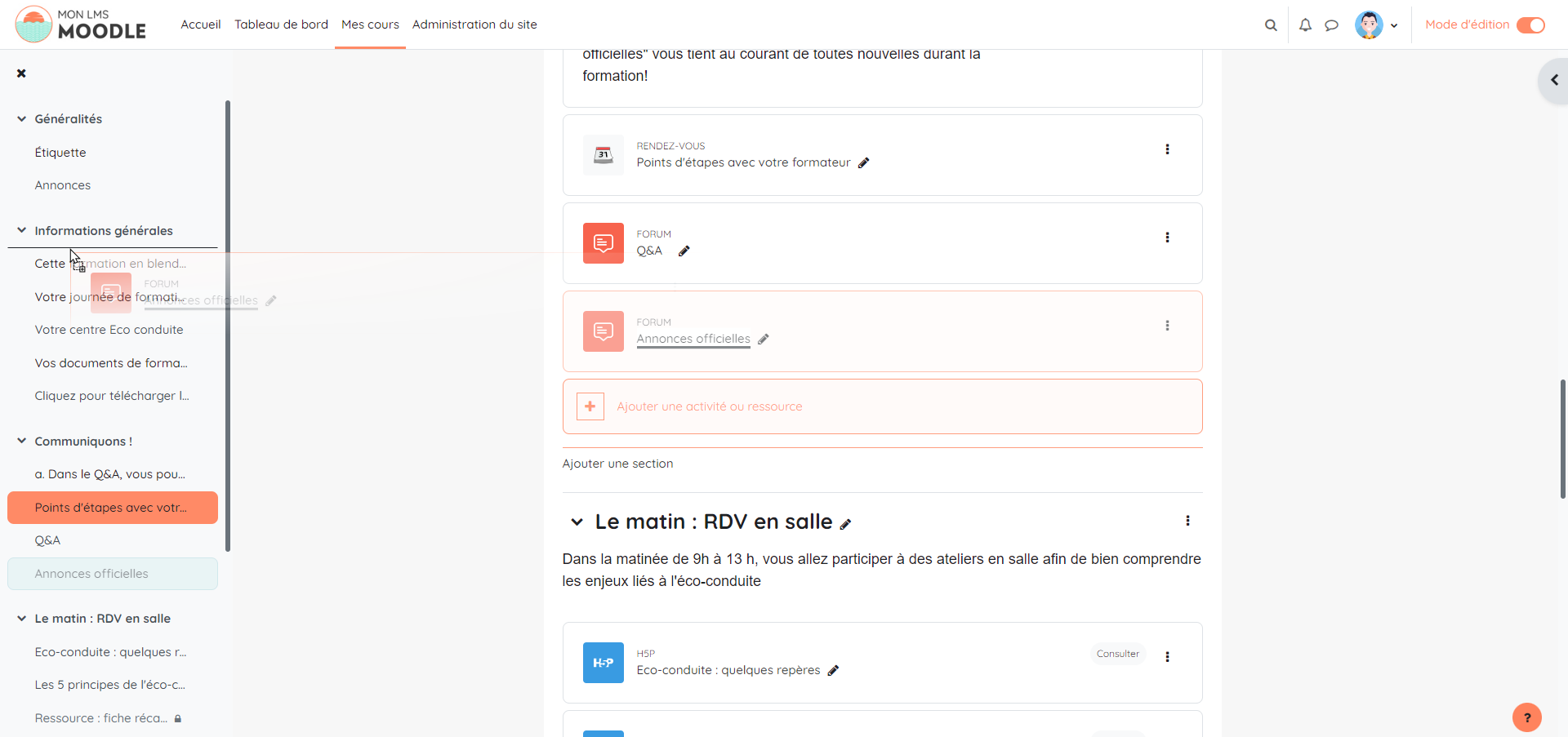Open the three-dot menu for the Rendez-vous activity
The image size is (1568, 737).
1167,149
